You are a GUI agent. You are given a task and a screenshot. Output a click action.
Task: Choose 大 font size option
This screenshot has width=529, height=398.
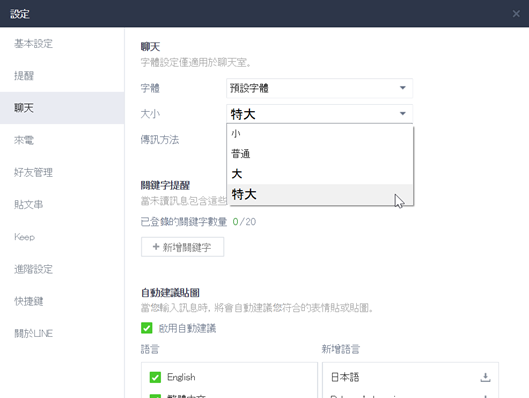coord(320,174)
